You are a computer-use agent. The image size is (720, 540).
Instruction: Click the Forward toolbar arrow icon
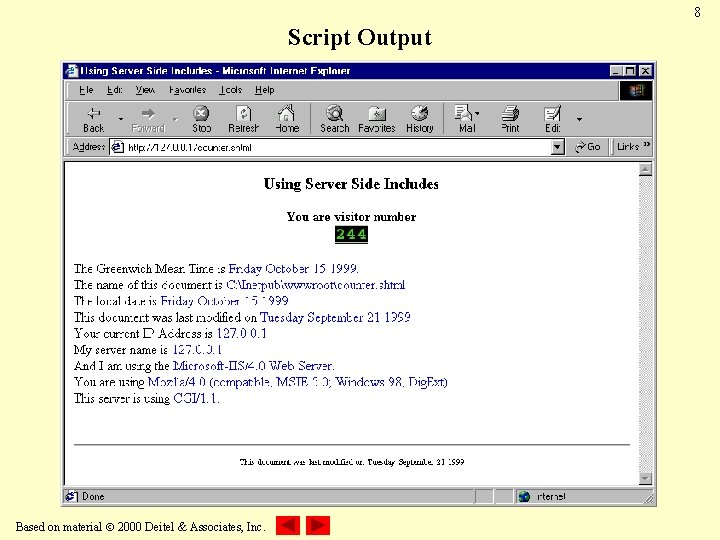pos(148,113)
